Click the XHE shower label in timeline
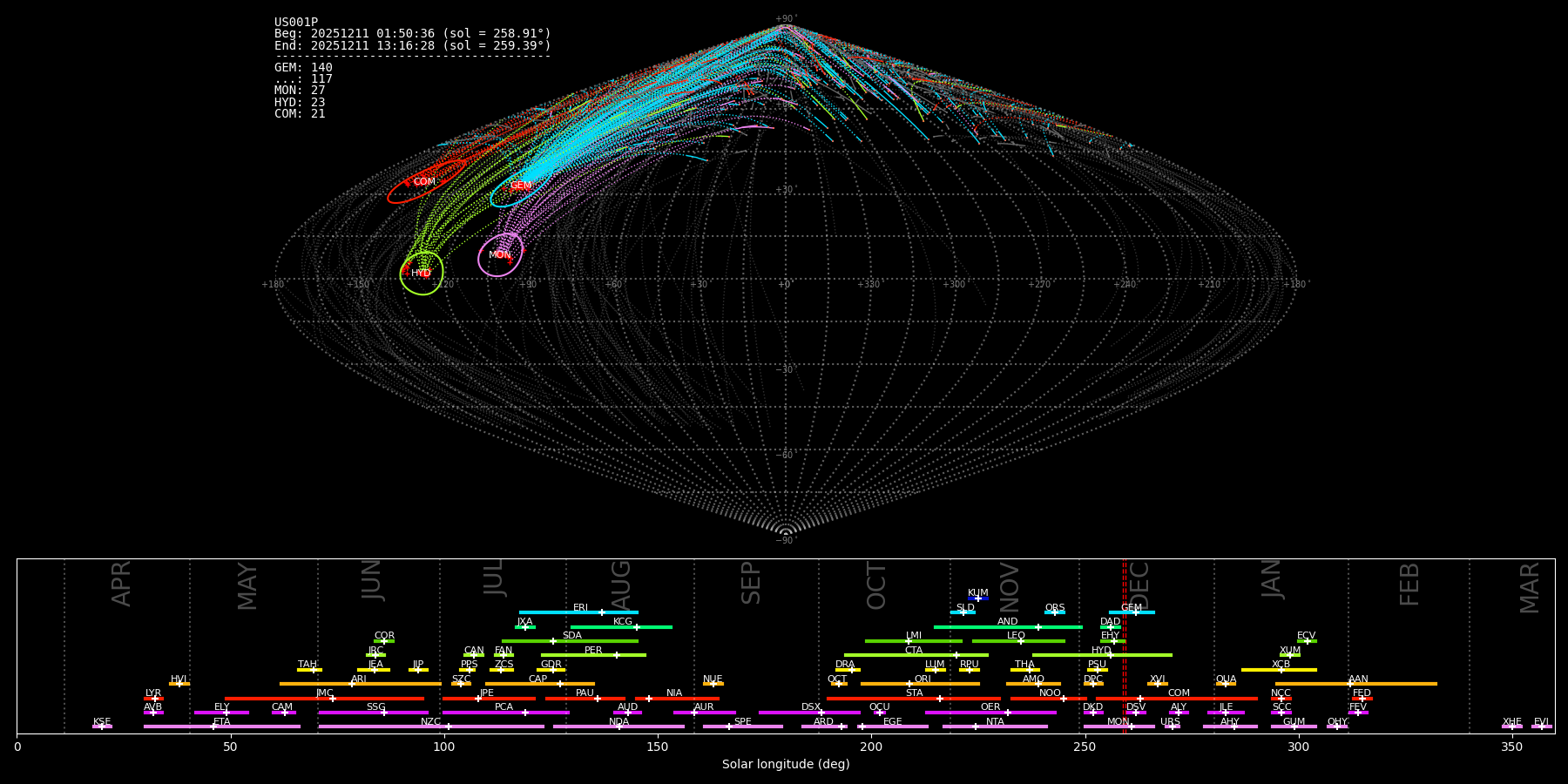The image size is (1568, 784). coord(1512,722)
